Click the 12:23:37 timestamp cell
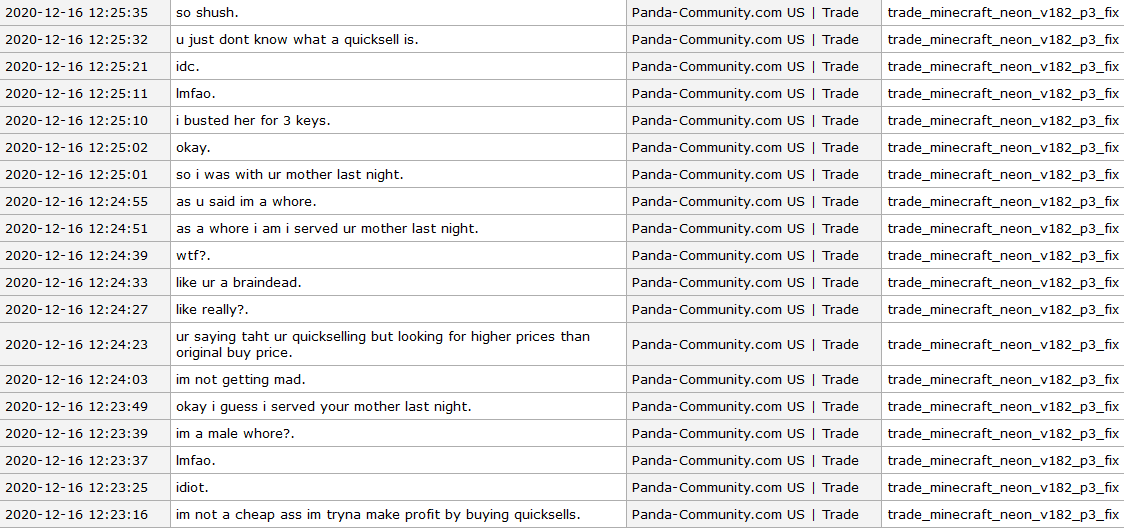The width and height of the screenshot is (1124, 528). (76, 461)
